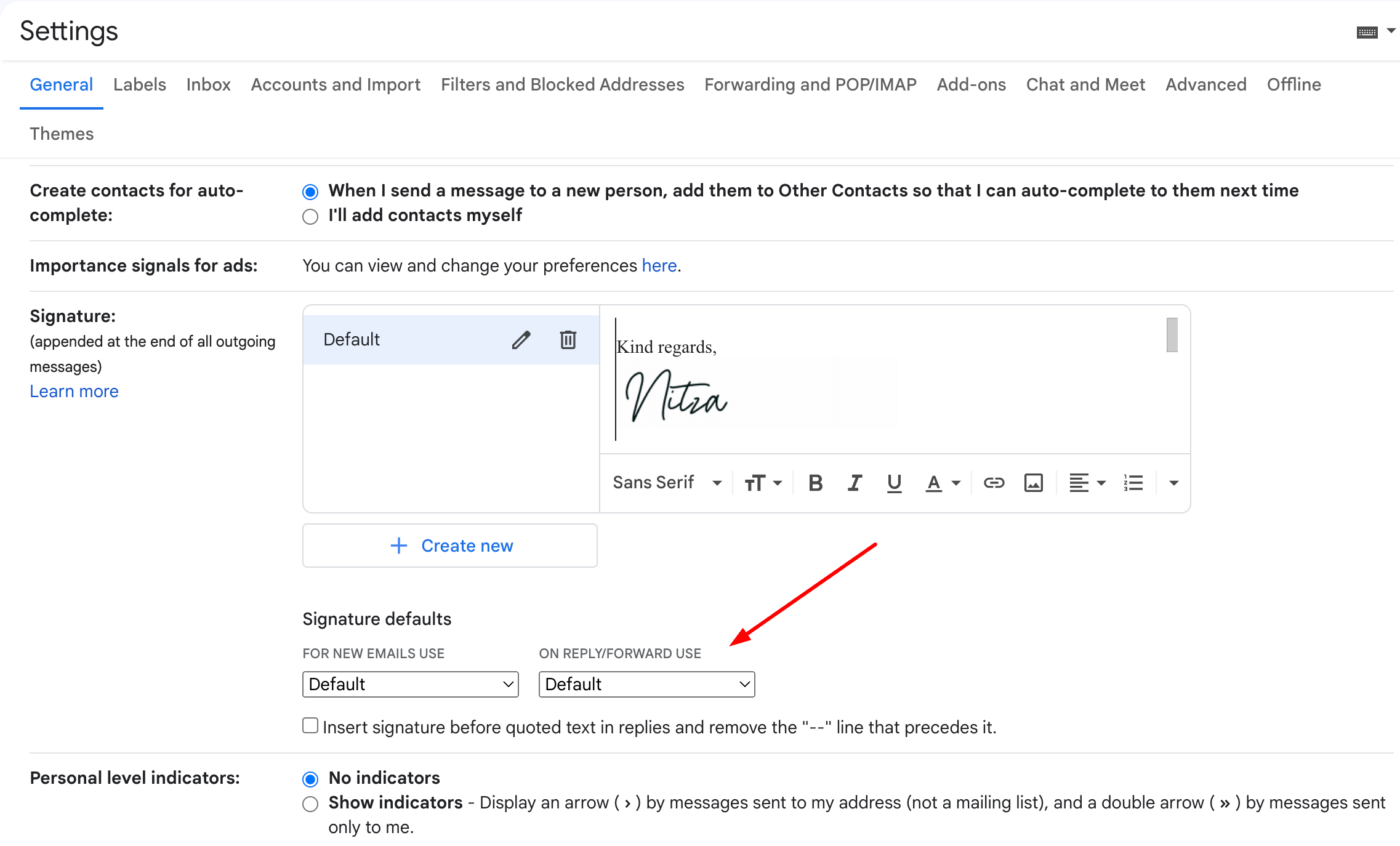Insert an image into the signature

[1033, 483]
